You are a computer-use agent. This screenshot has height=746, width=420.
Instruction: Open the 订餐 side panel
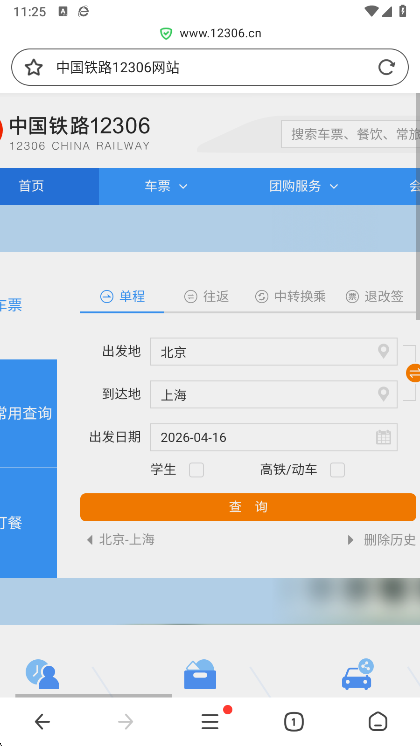coord(28,523)
